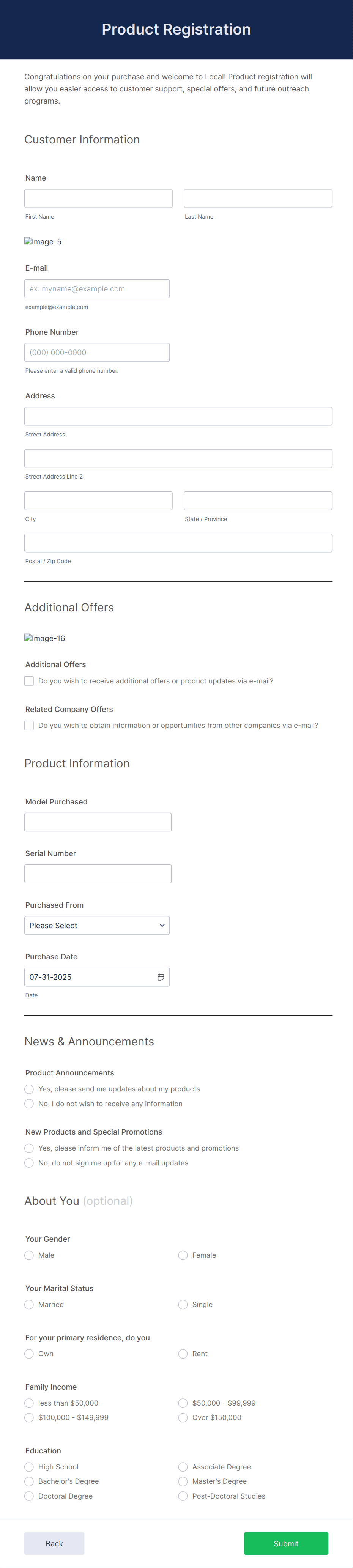Select 'Yes, please send me updates' radio
Viewport: 353px width, 1568px height.
tap(29, 1088)
